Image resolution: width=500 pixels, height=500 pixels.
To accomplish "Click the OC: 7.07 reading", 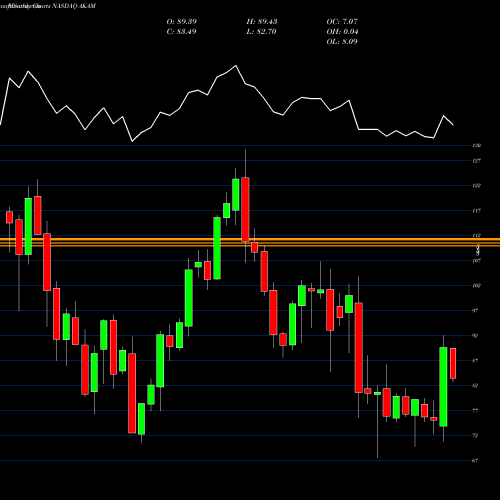I will 342,22.
